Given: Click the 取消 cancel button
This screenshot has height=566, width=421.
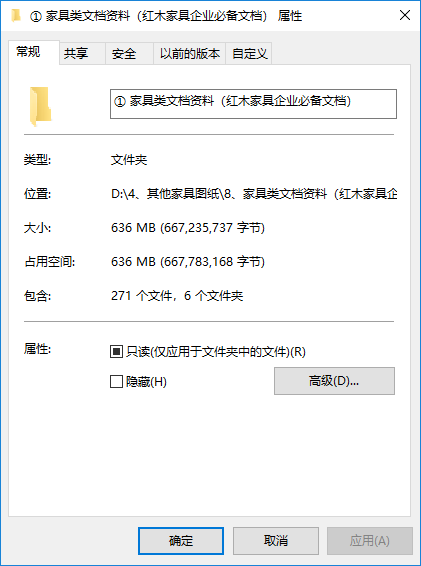Looking at the screenshot, I should 275,541.
